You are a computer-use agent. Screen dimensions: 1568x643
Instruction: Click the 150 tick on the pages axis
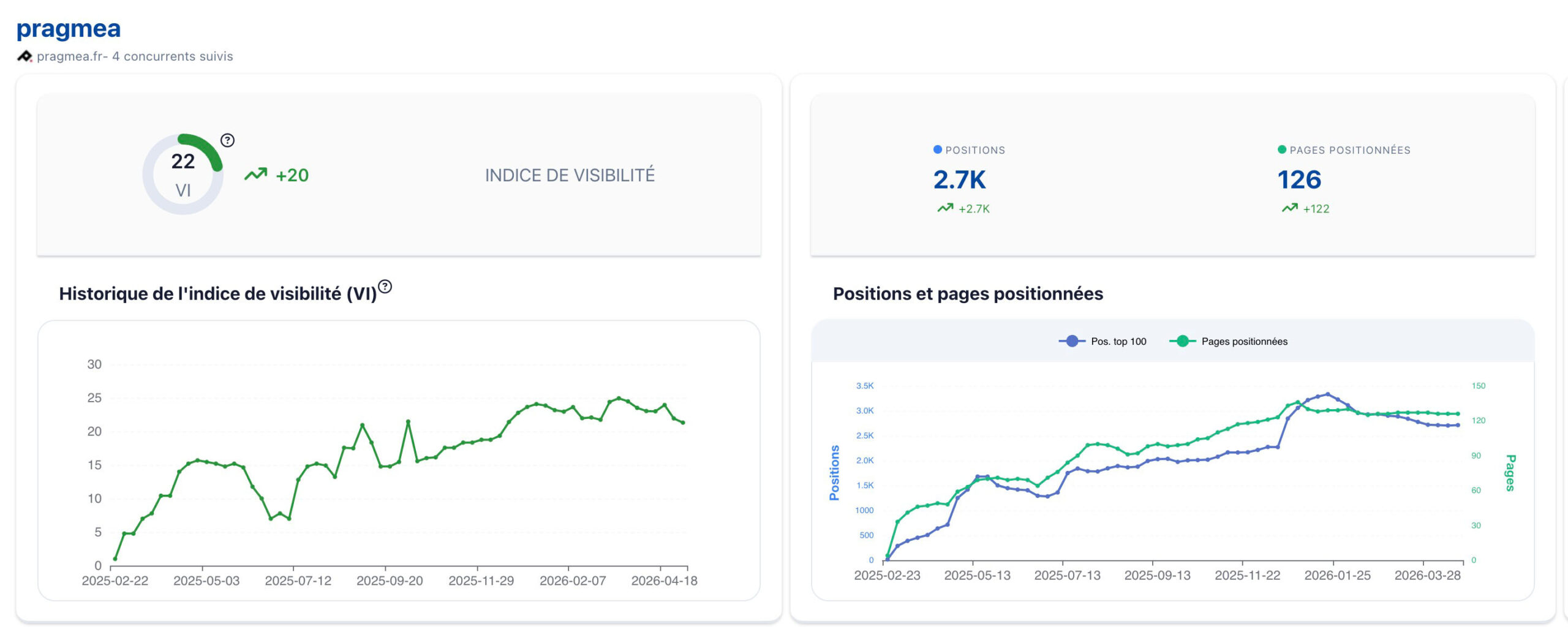[1479, 386]
